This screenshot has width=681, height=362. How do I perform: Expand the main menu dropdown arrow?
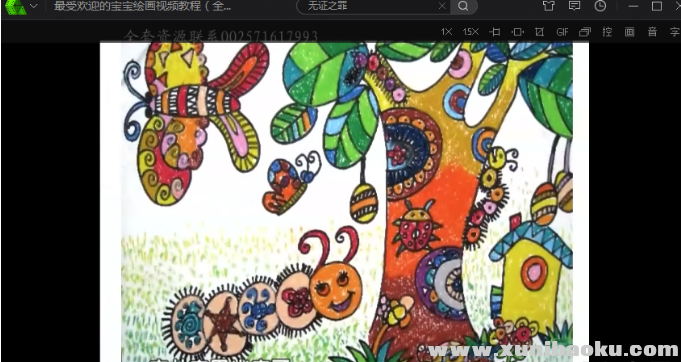tap(33, 7)
